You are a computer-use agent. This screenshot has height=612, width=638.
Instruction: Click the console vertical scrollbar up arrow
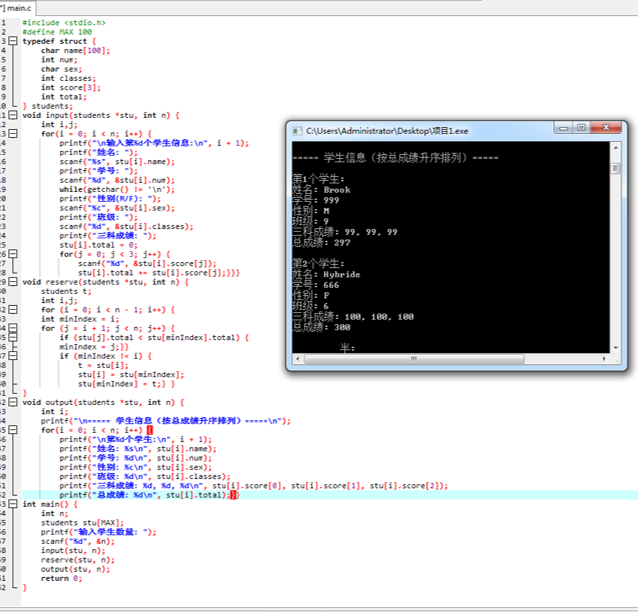[x=616, y=147]
